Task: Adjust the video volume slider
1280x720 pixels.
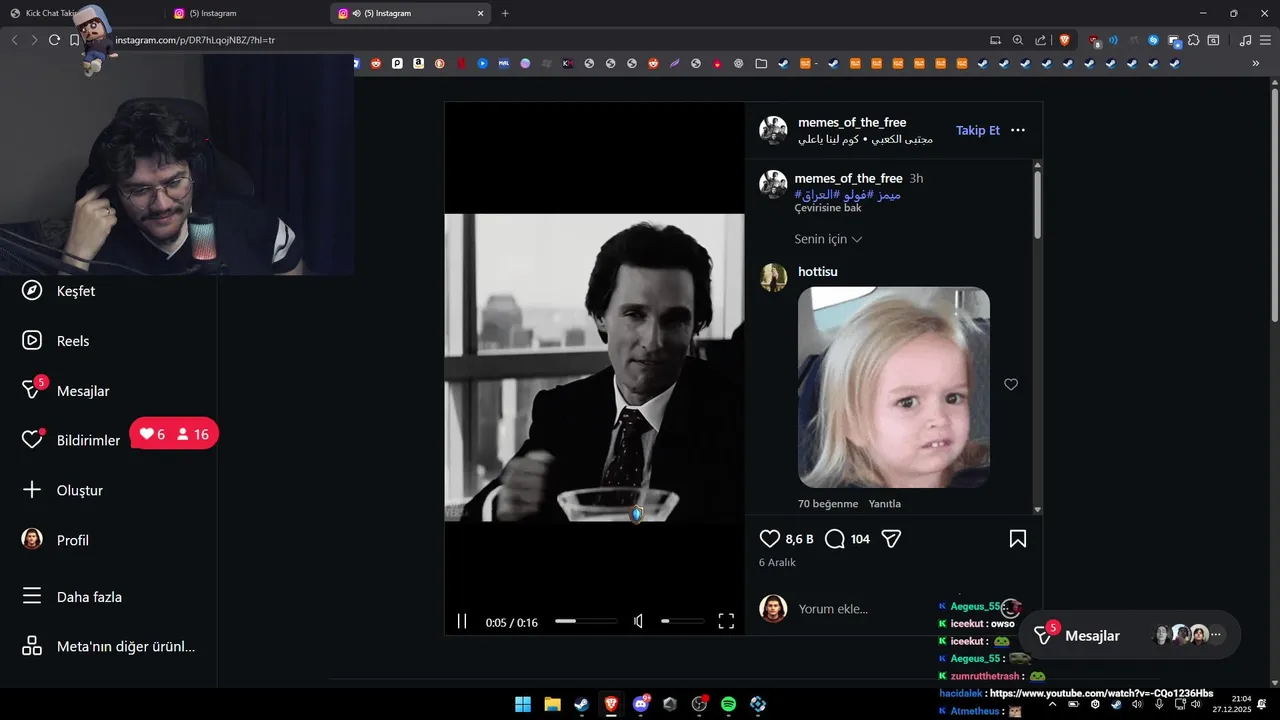Action: coord(682,621)
